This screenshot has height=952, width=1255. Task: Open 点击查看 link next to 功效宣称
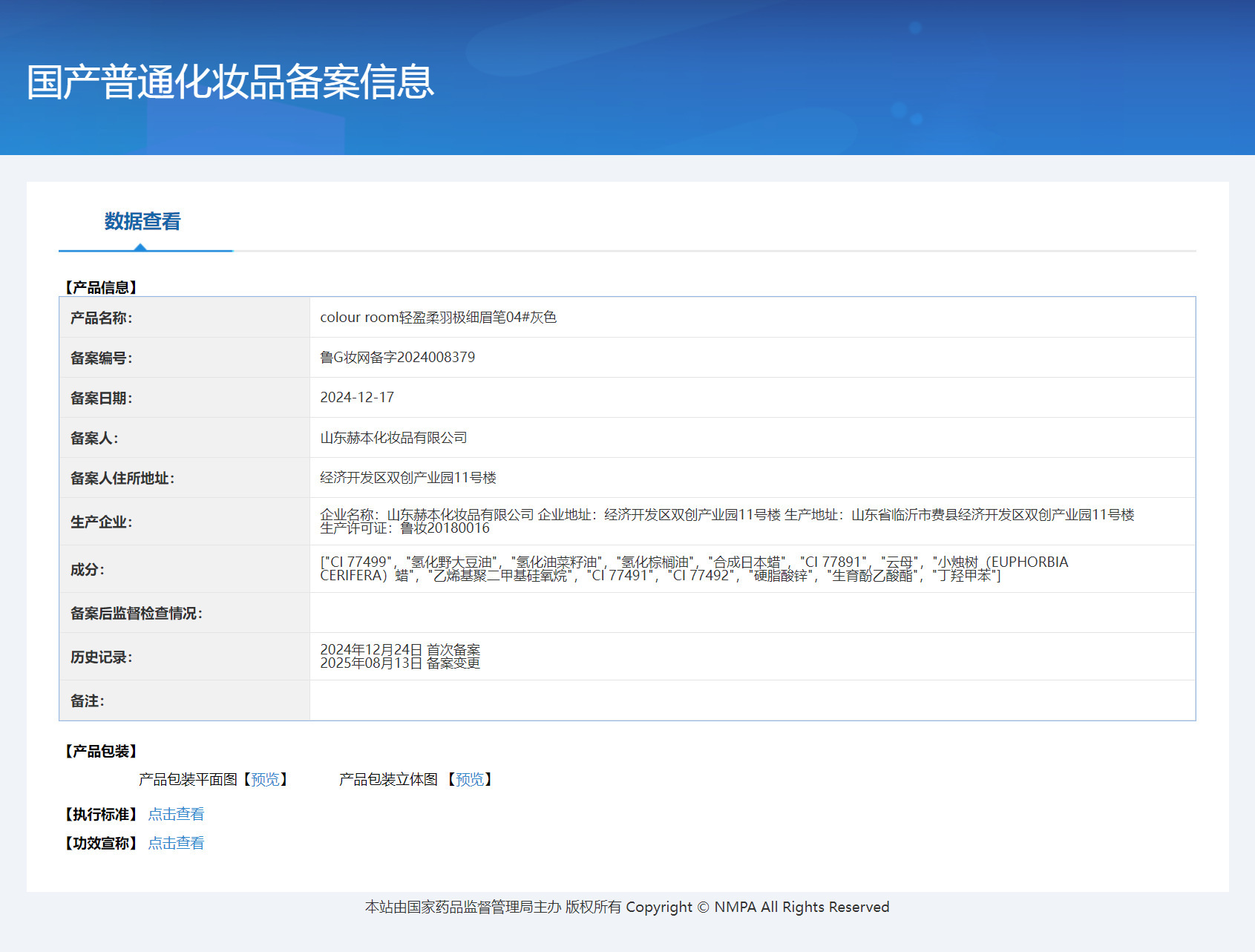click(x=176, y=843)
